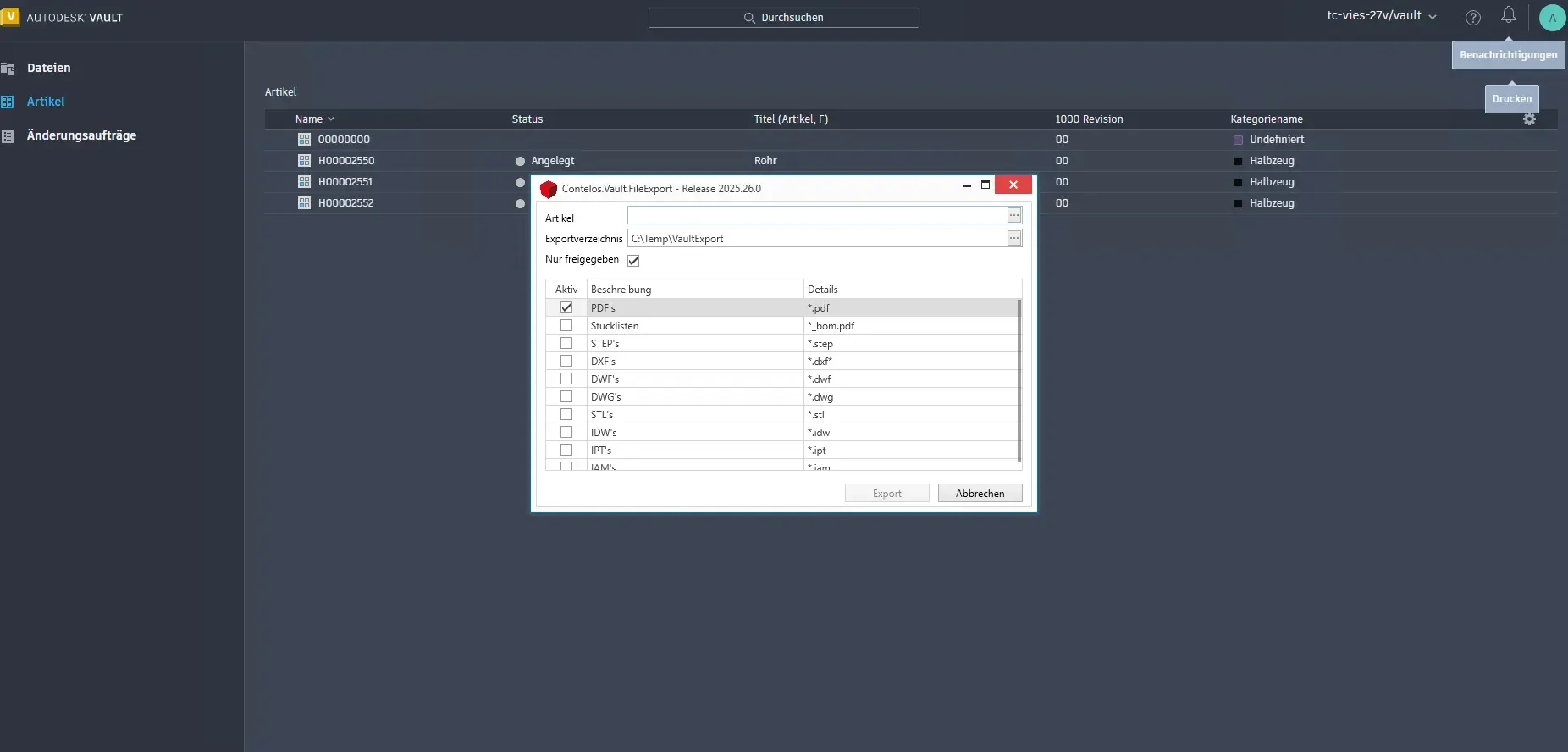Screen dimensions: 1568x752
Task: Click the Autodesk Vault logo icon
Action: [x=9, y=17]
